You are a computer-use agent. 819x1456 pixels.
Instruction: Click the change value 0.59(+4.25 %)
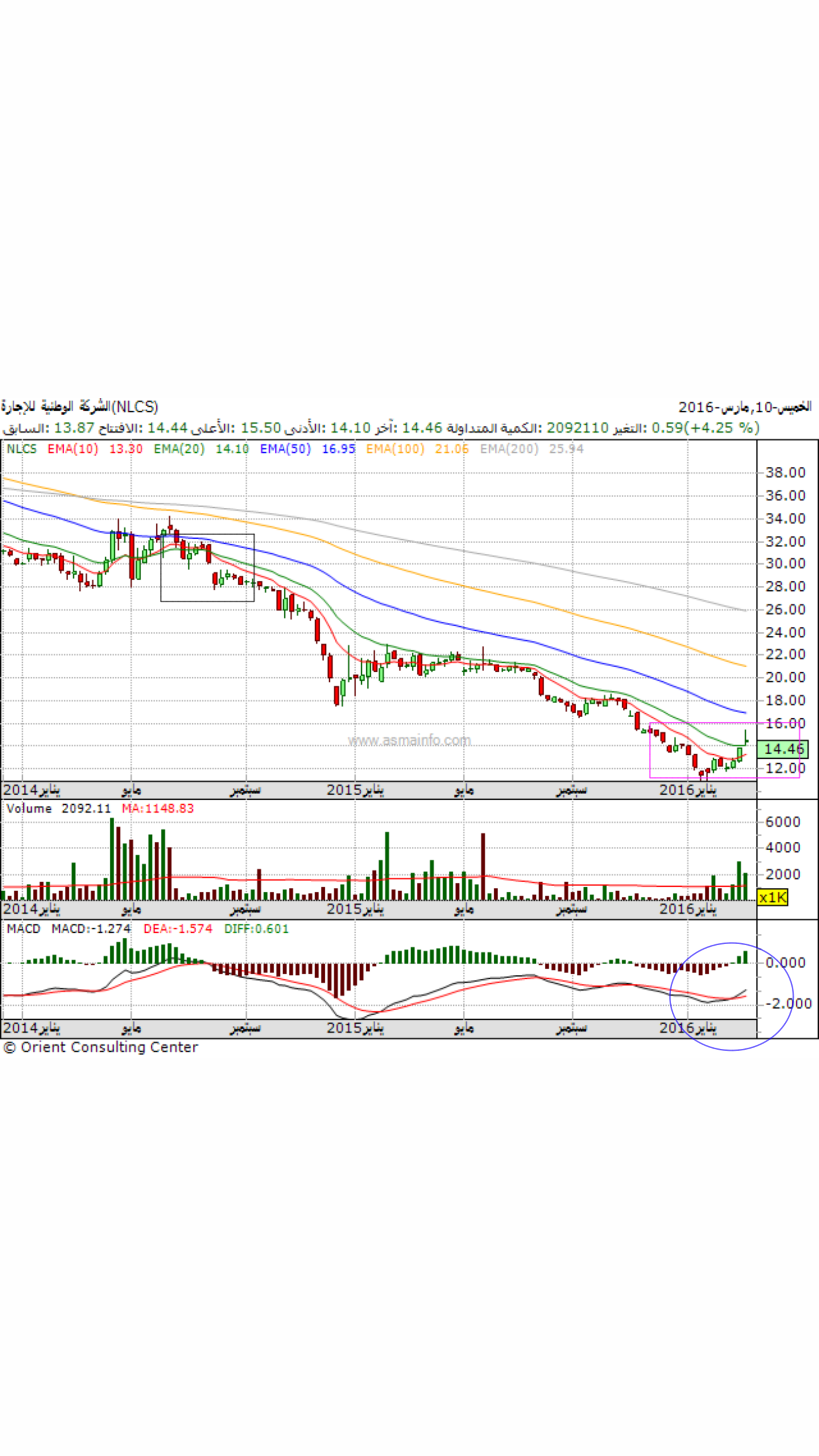(x=706, y=428)
